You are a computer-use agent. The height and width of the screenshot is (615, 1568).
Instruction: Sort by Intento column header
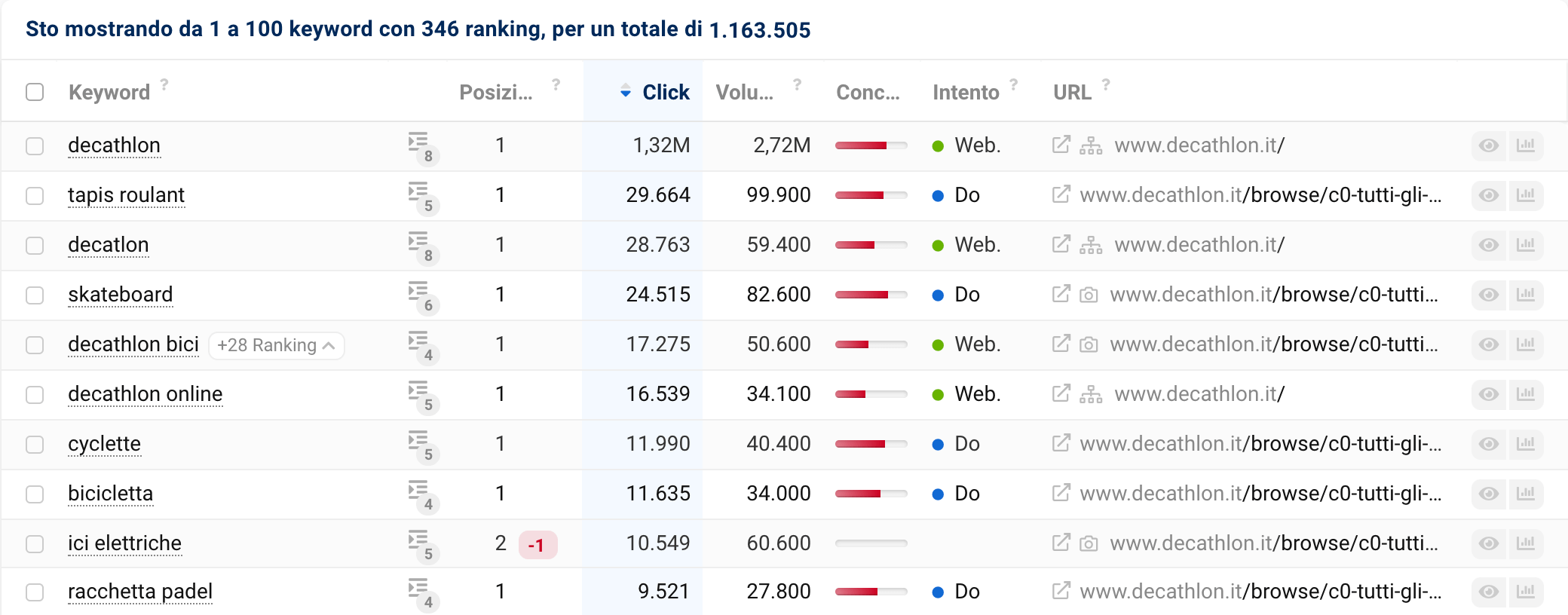[x=966, y=92]
